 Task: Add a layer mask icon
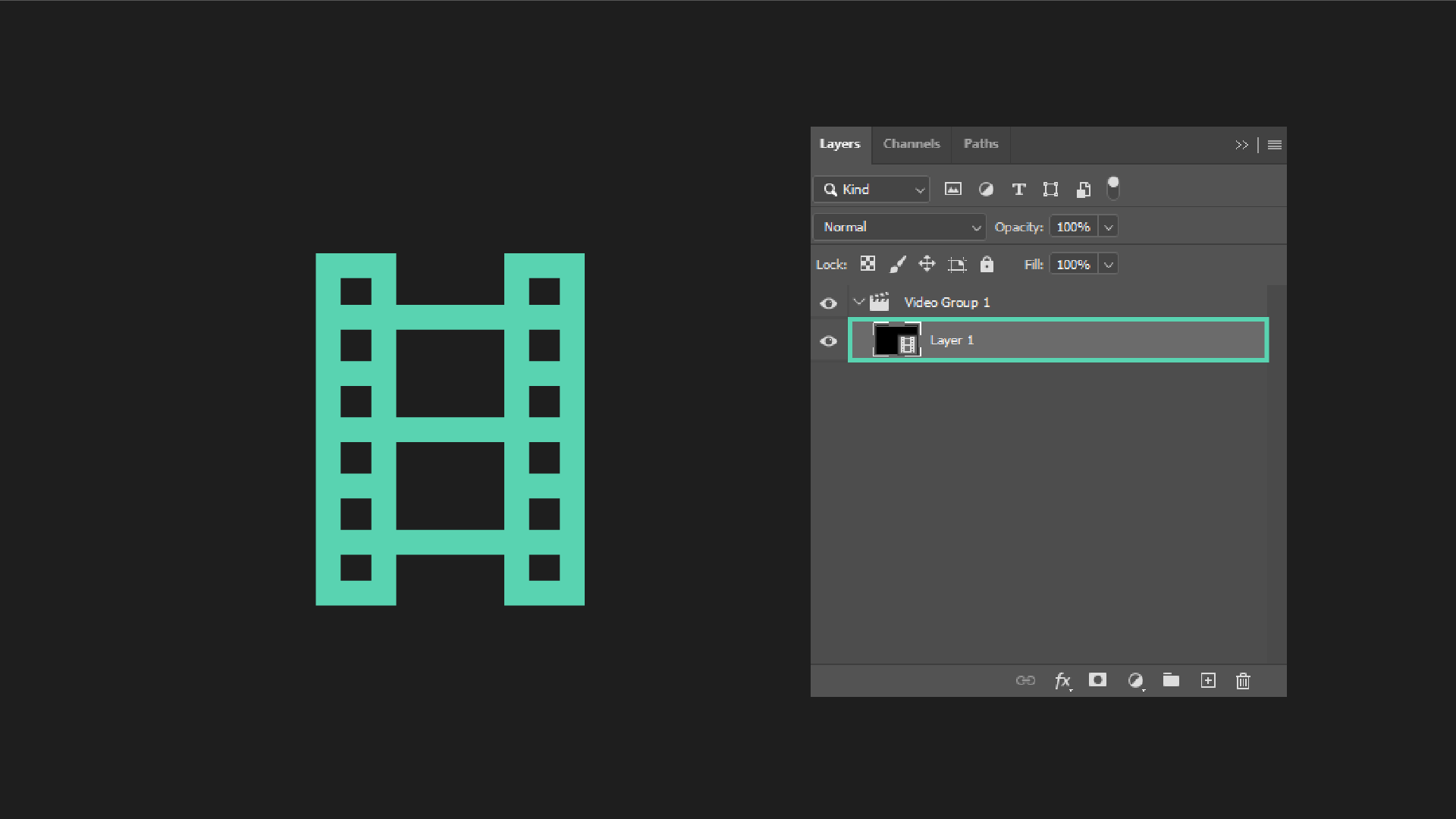point(1097,680)
